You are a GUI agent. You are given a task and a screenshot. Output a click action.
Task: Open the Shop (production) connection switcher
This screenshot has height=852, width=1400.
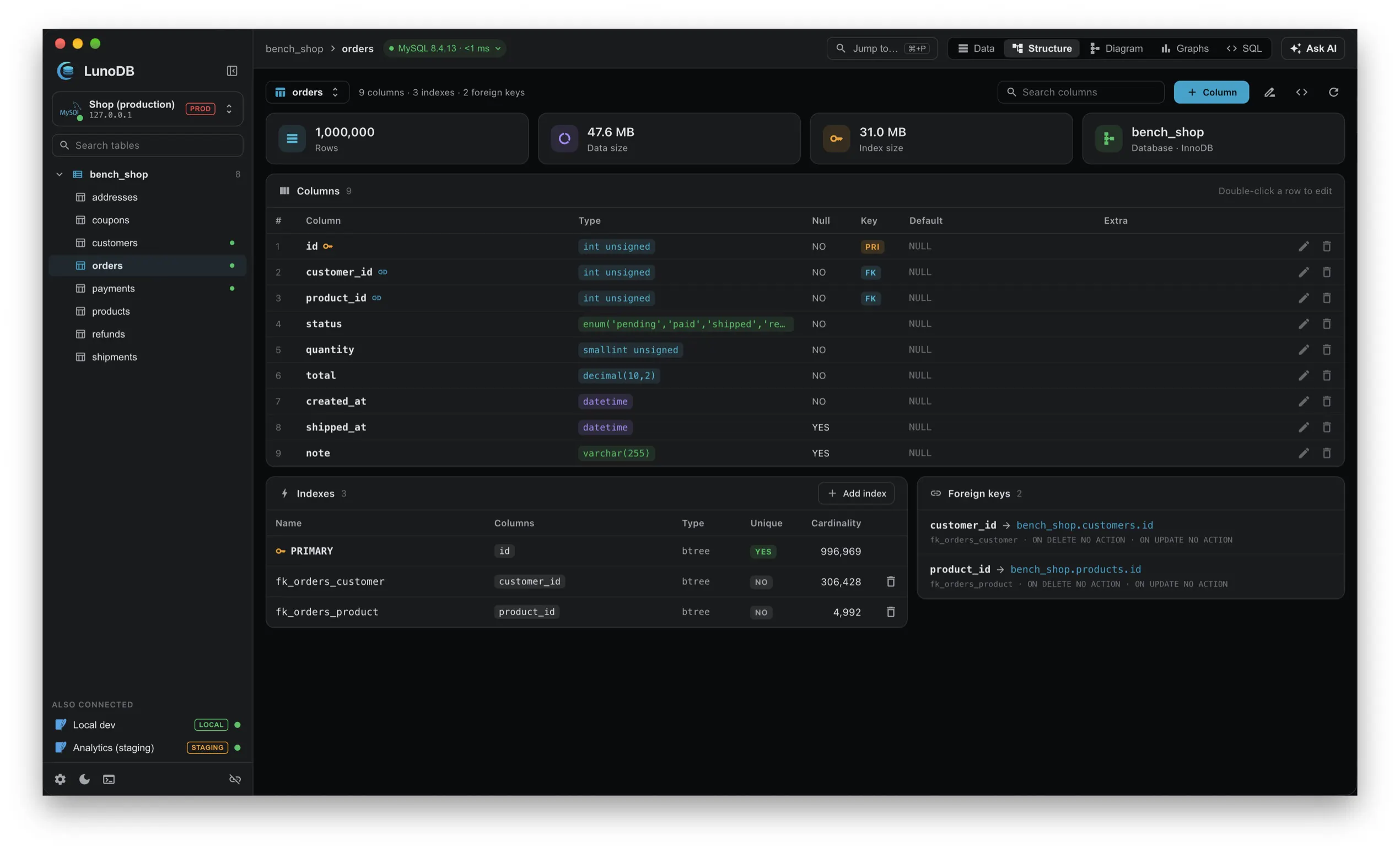point(147,109)
